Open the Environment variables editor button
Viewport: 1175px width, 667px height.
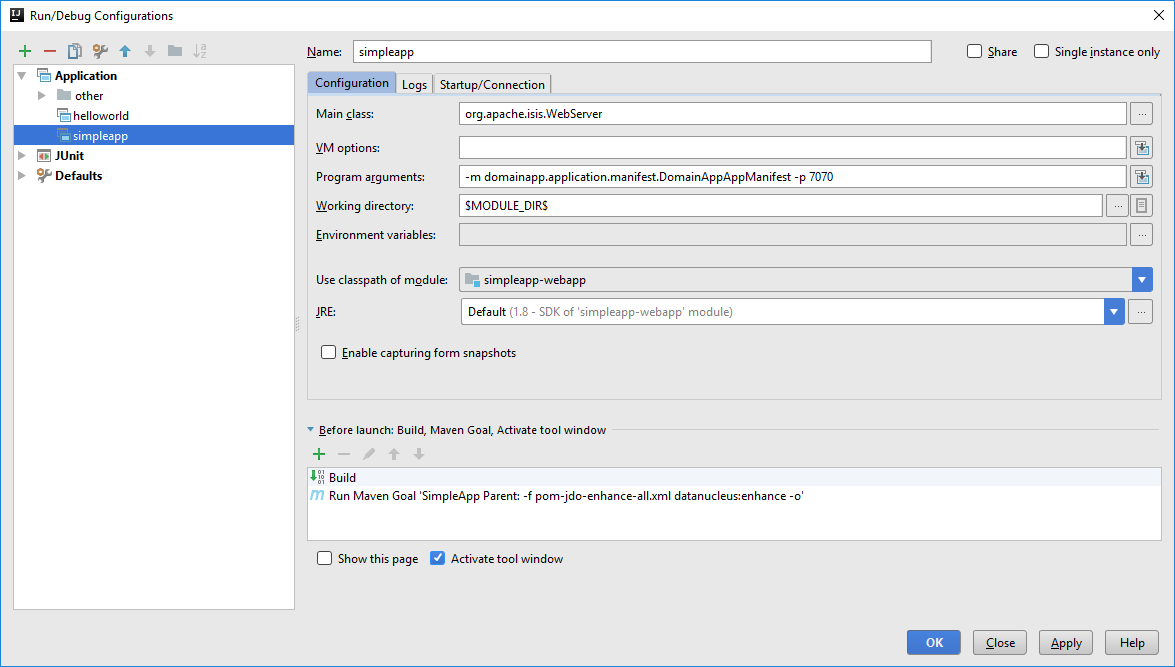click(x=1141, y=235)
